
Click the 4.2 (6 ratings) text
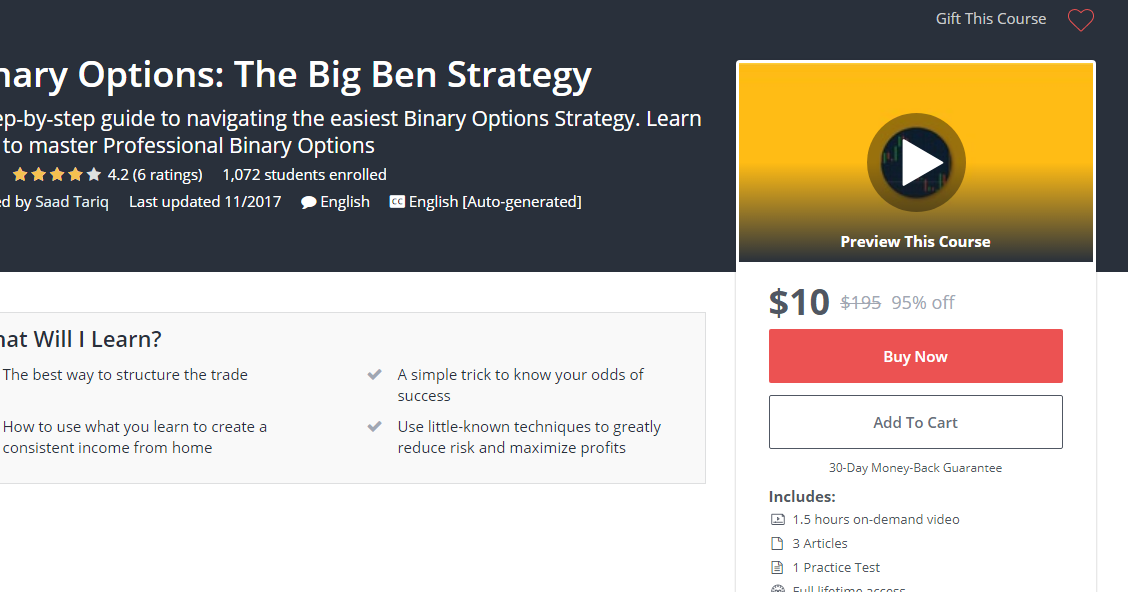[155, 175]
